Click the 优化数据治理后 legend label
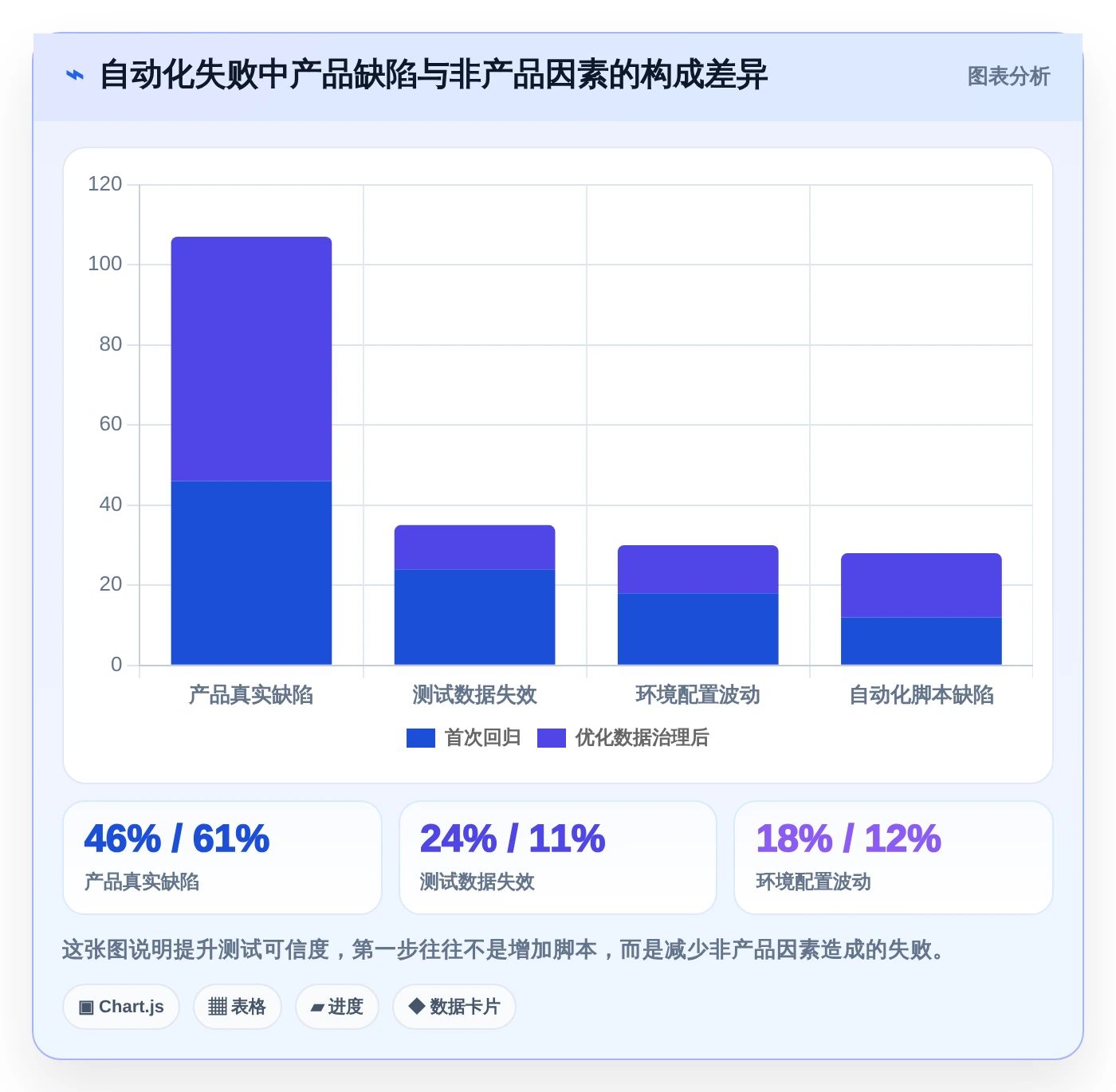 [642, 738]
